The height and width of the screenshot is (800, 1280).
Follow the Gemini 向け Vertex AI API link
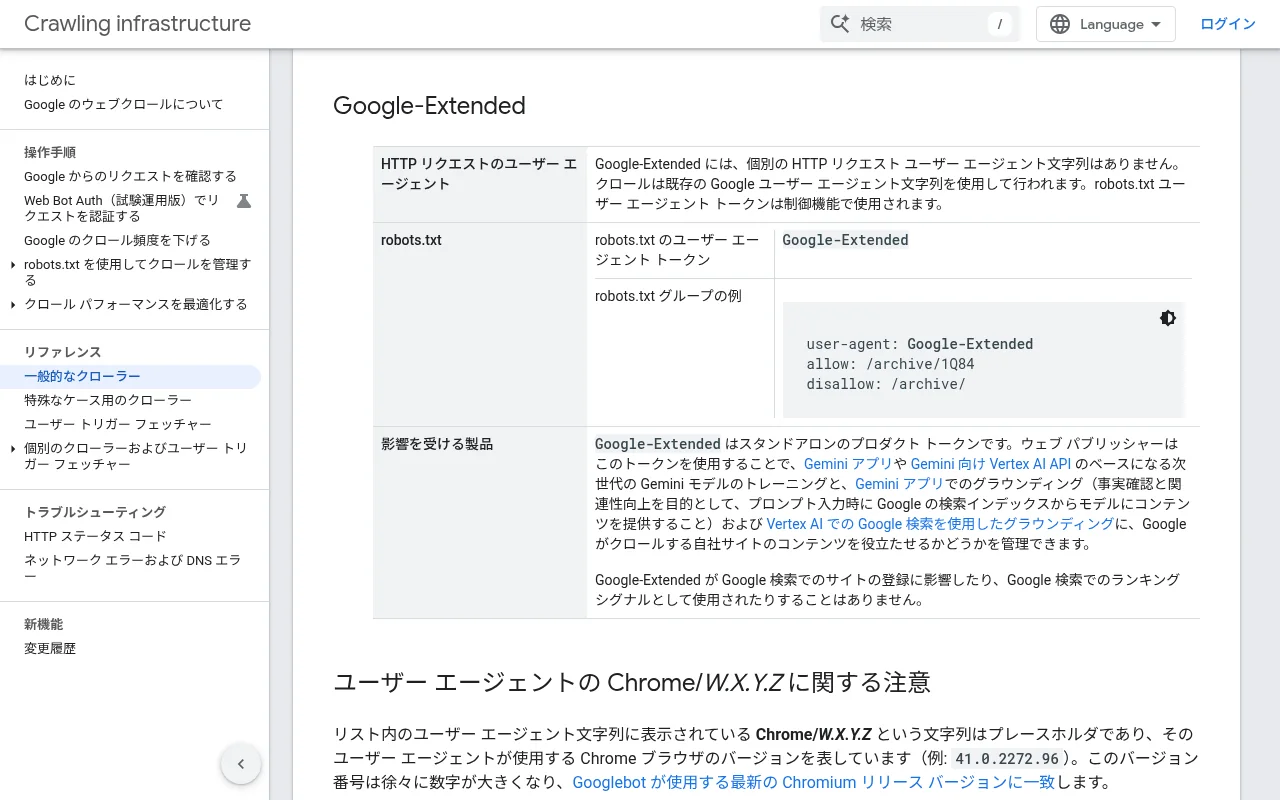[x=991, y=464]
